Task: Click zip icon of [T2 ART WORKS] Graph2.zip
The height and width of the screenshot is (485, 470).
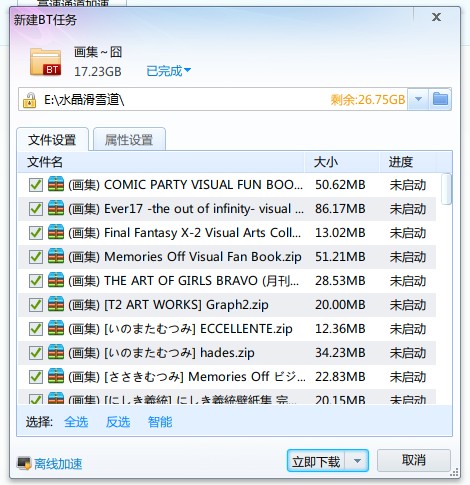Action: pos(56,304)
